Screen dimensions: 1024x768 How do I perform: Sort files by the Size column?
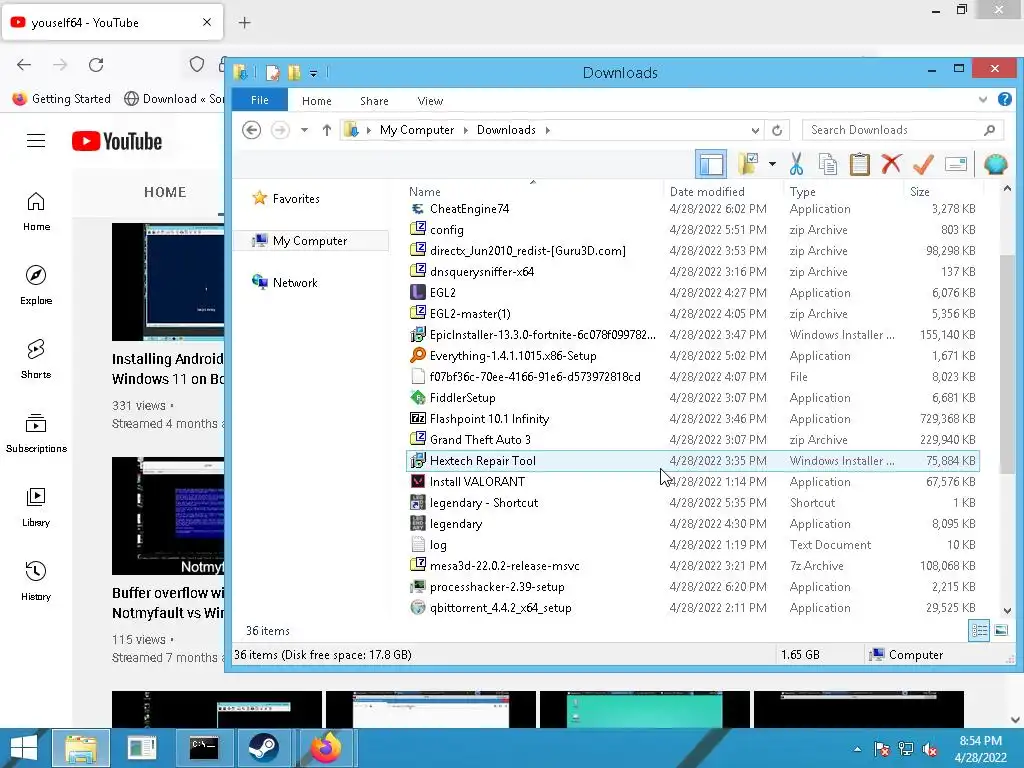942,191
